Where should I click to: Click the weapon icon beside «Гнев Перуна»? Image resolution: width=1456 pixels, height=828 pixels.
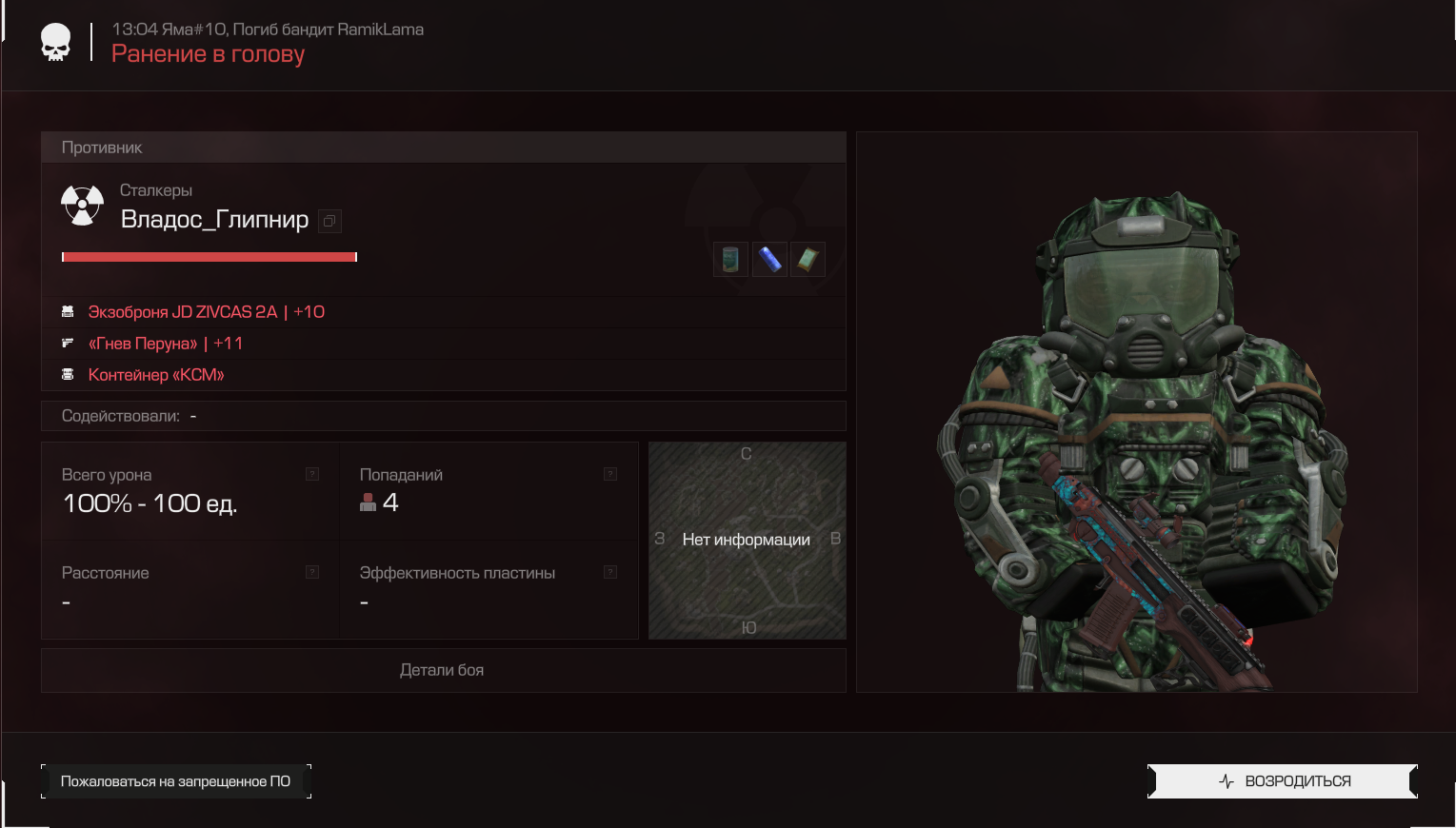(68, 344)
